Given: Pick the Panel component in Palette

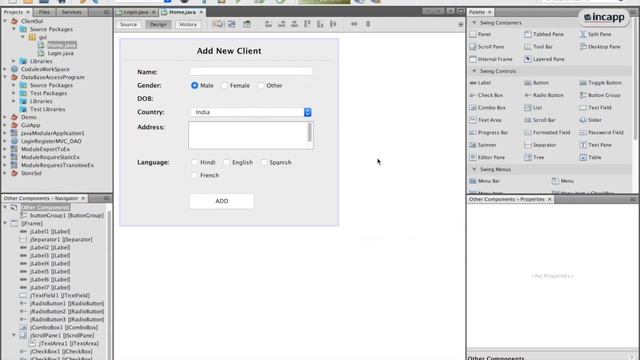Looking at the screenshot, I should [x=480, y=34].
